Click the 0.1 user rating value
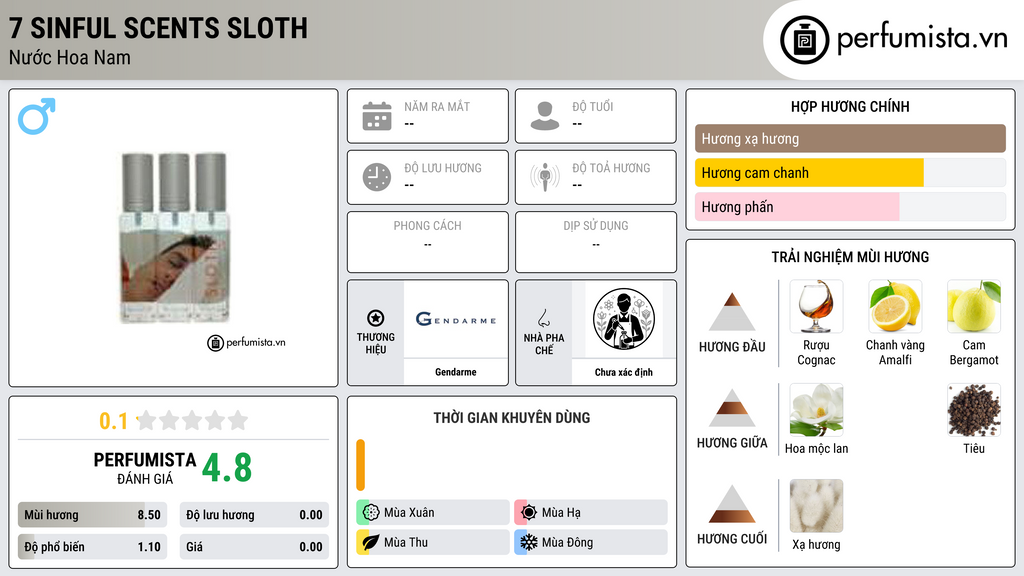 113,421
